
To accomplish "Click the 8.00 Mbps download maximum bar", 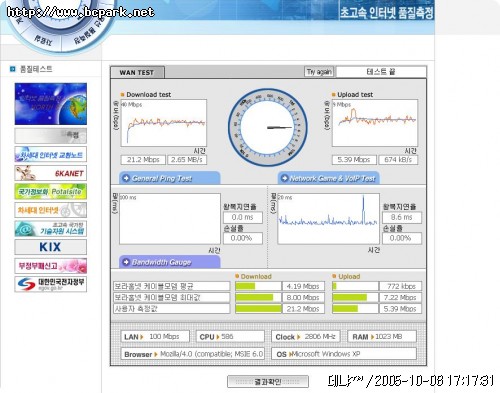I will pyautogui.click(x=258, y=297).
